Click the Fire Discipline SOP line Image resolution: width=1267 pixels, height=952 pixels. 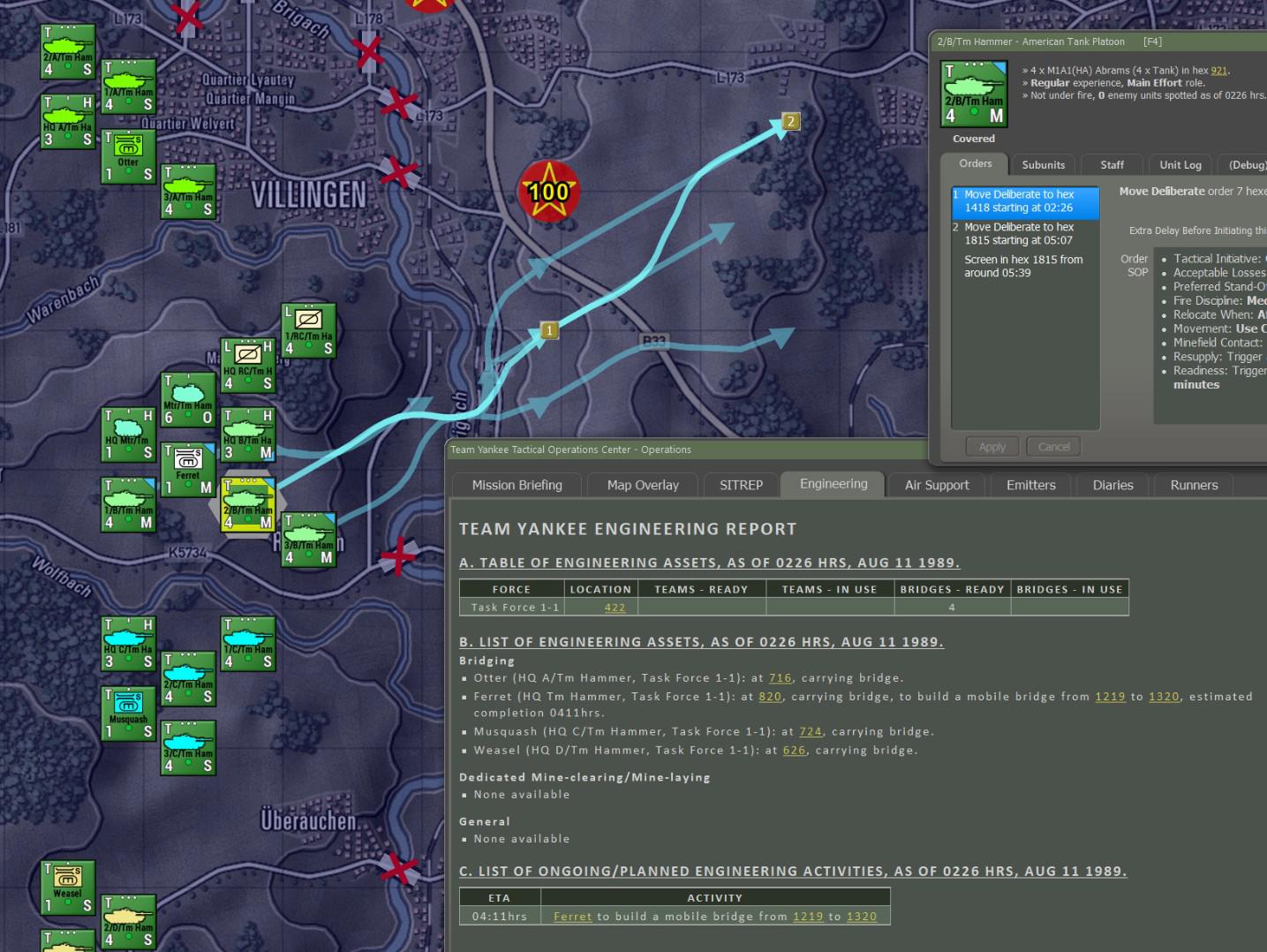[1219, 301]
